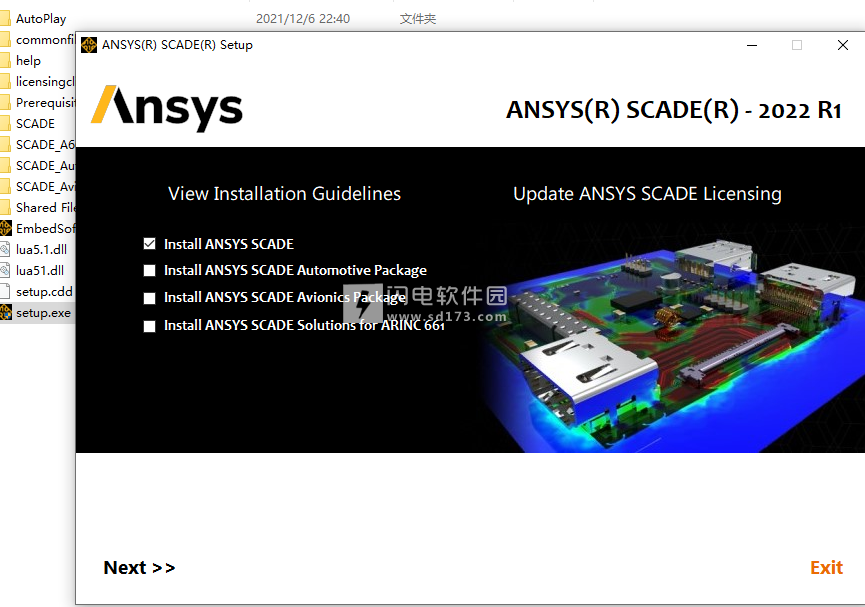Enable Install ANSYS SCADE Automotive Package checkbox

(149, 270)
